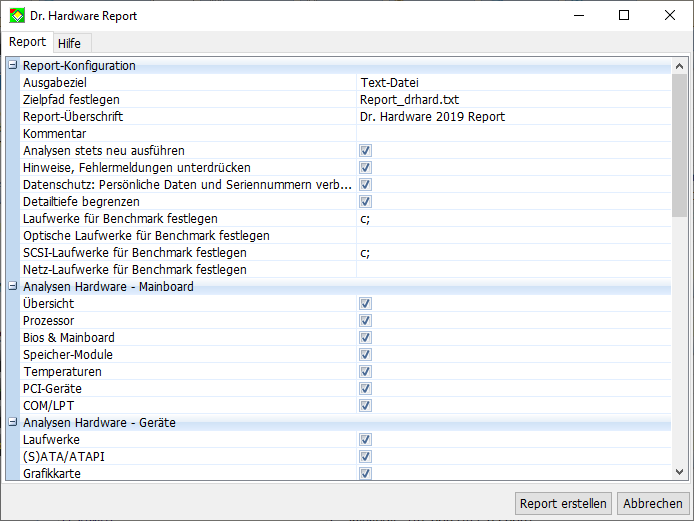The image size is (694, 521).
Task: Collapse the Report-Konfiguration section
Action: tap(13, 66)
